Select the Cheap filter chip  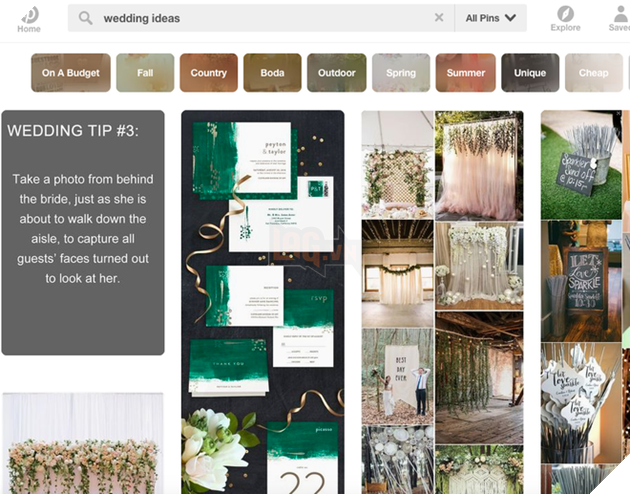pos(593,73)
